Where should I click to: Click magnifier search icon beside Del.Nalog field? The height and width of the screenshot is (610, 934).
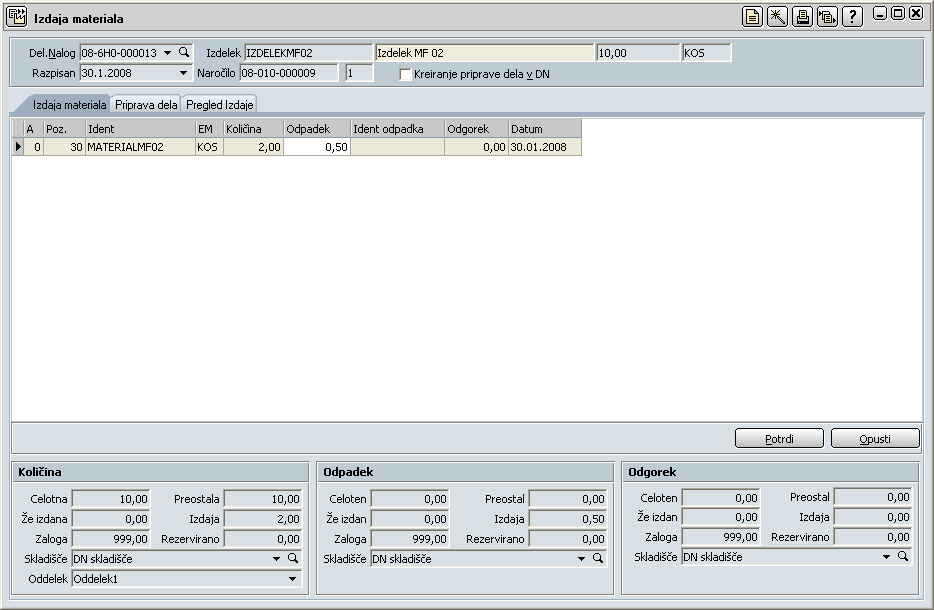(x=184, y=52)
